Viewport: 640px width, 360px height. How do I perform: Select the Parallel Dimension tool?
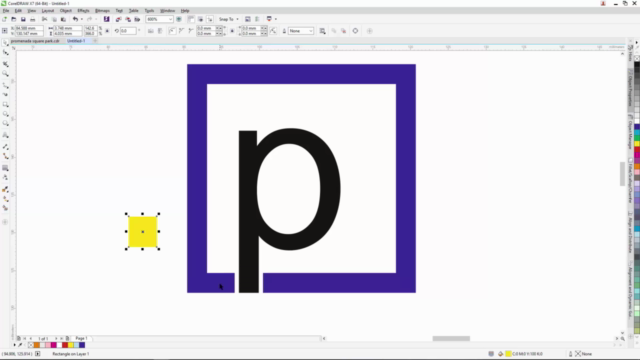5,146
